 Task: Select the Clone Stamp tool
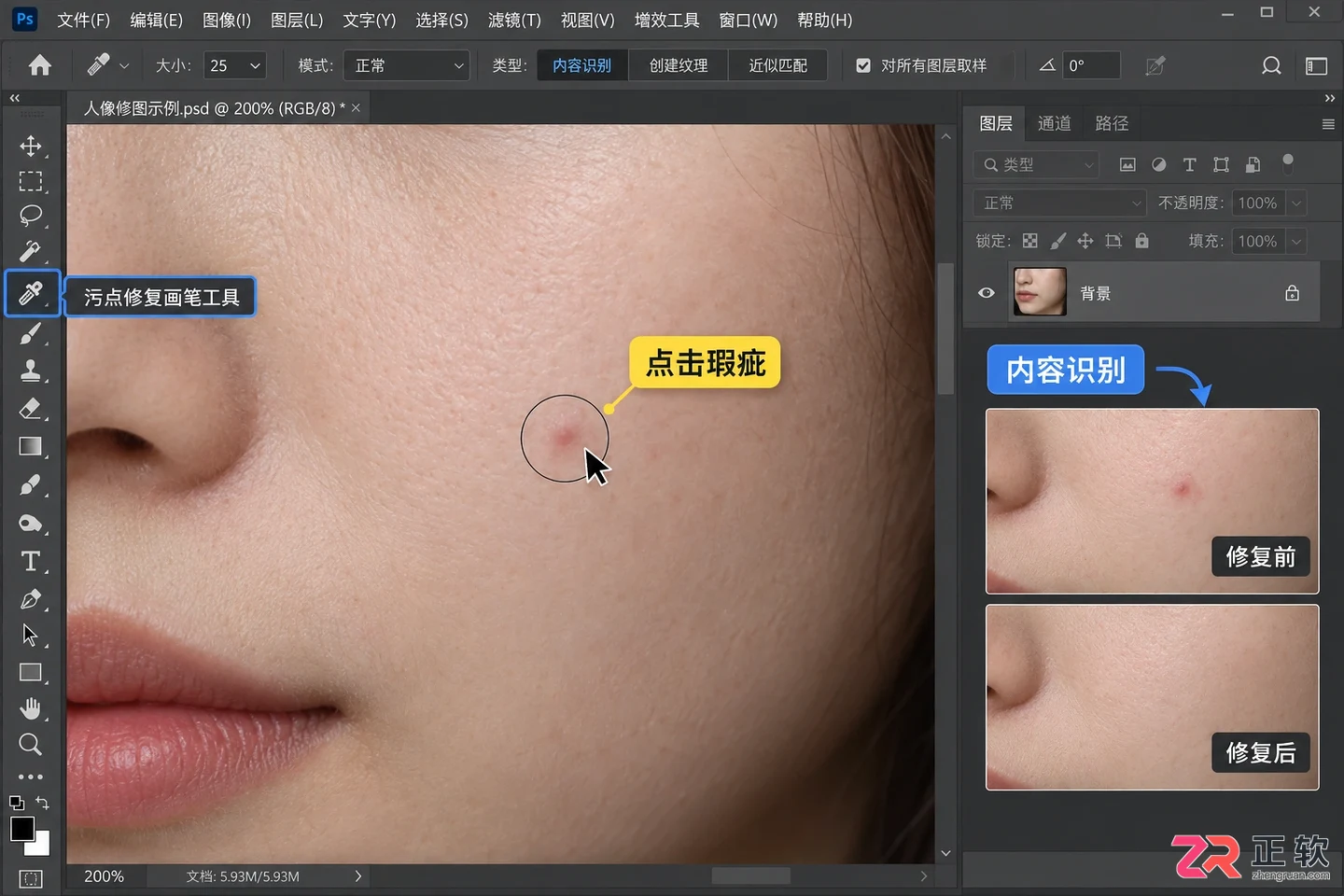31,371
